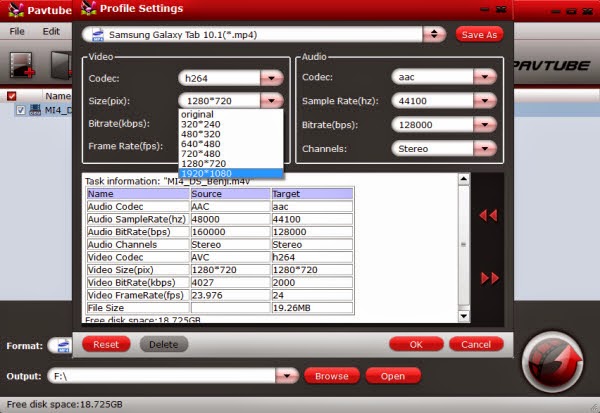Open the Edit menu
Viewport: 600px width, 413px height.
click(x=51, y=31)
